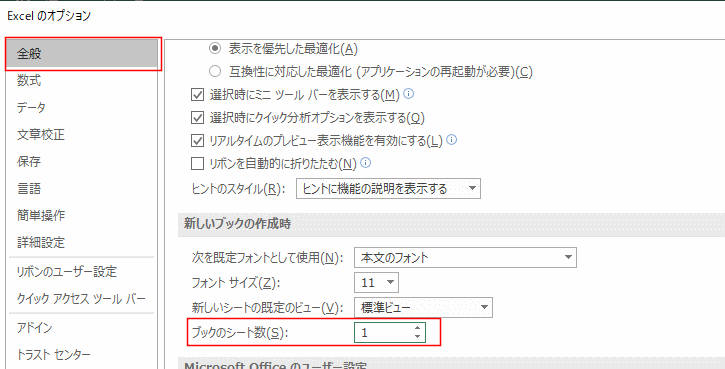Screen dimensions: 725x369
Task: Open the ヒントのスタイル dropdown
Action: pyautogui.click(x=388, y=189)
